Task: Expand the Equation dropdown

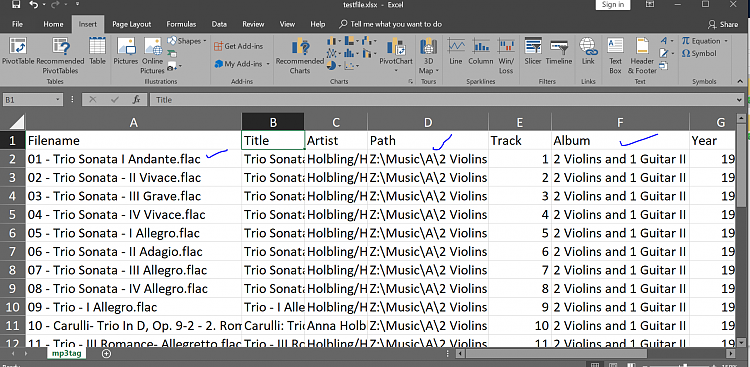Action: (726, 41)
